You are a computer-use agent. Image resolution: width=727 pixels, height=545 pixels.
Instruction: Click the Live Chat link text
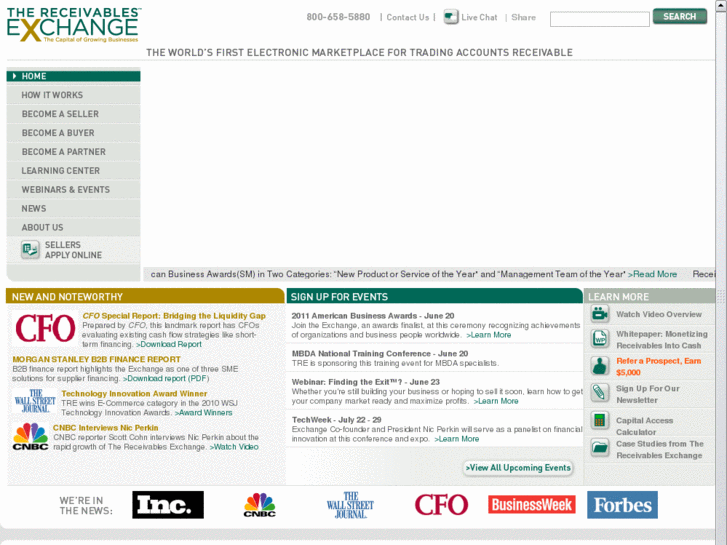(x=479, y=18)
